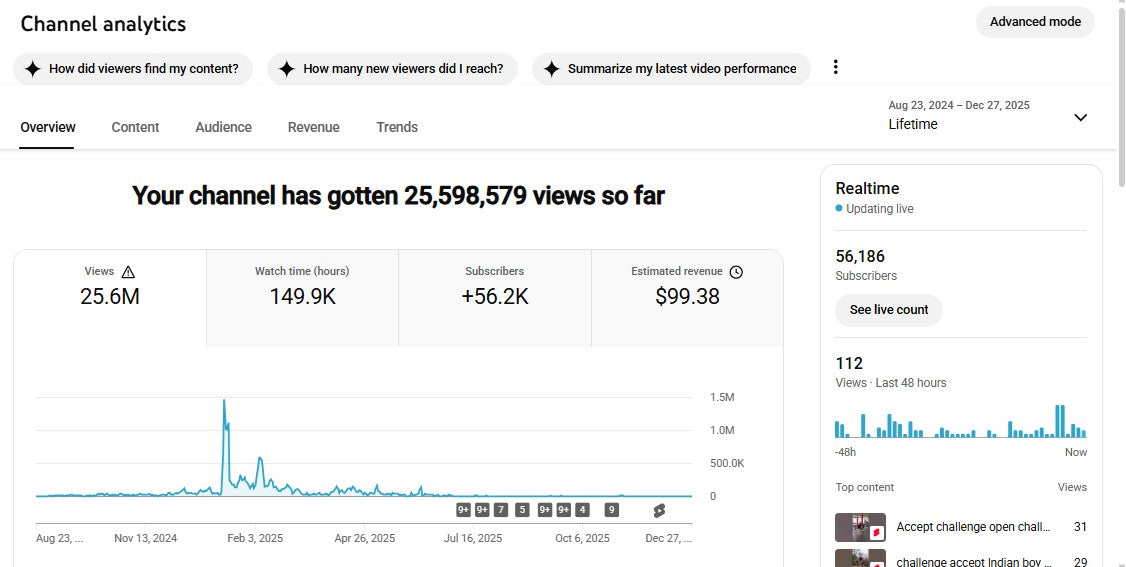Viewport: 1126px width, 567px height.
Task: Click the chart marker badge labeled 5
Action: tap(522, 510)
